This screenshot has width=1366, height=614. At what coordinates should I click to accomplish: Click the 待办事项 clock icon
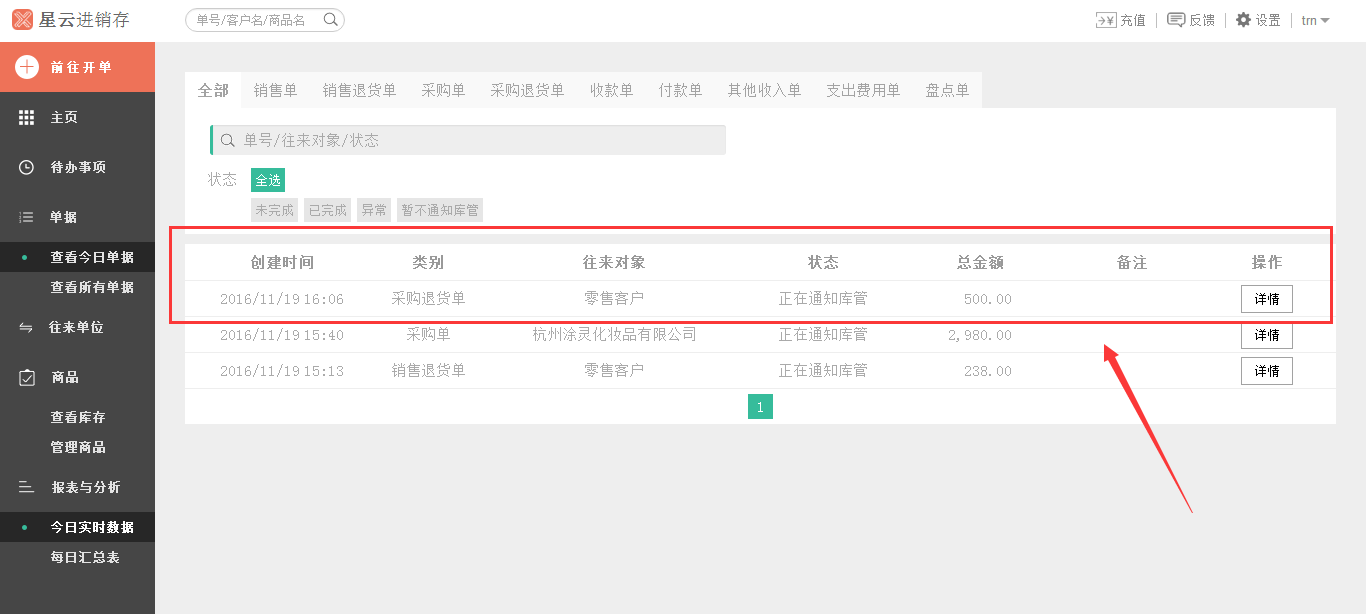(x=27, y=167)
